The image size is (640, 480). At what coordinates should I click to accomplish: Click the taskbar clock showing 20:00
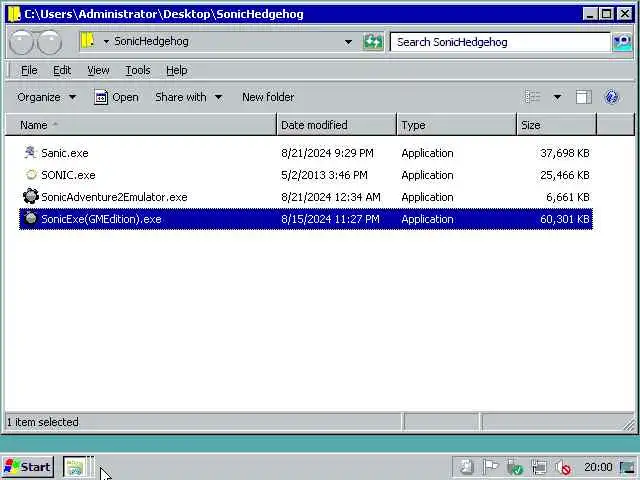click(x=598, y=467)
